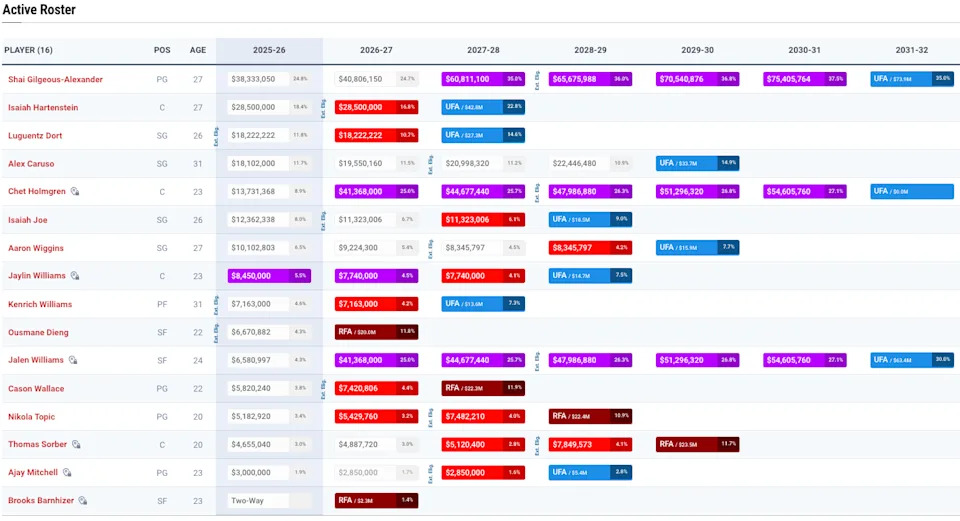Open the Aaron Wiggins player link
Image resolution: width=960 pixels, height=521 pixels.
[x=36, y=248]
